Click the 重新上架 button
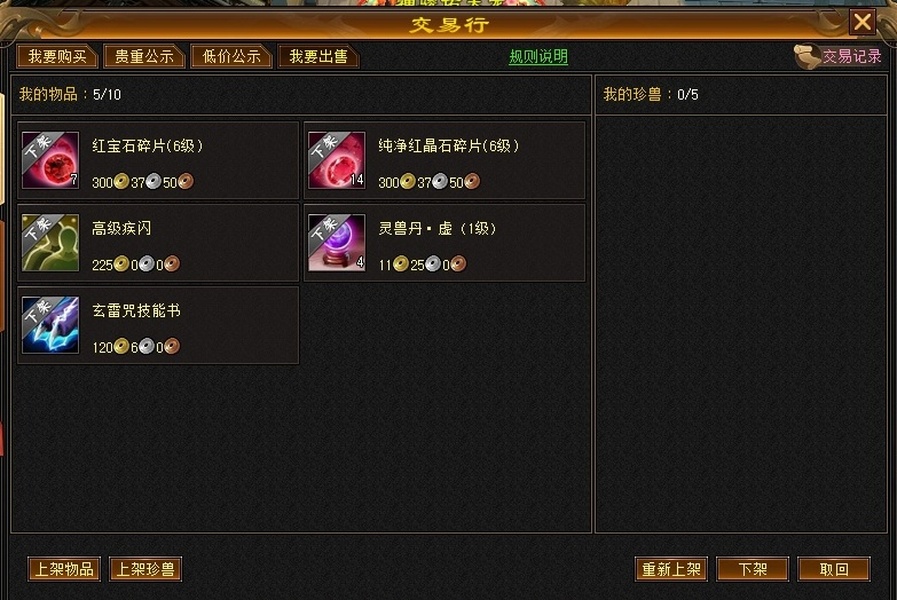 (671, 569)
